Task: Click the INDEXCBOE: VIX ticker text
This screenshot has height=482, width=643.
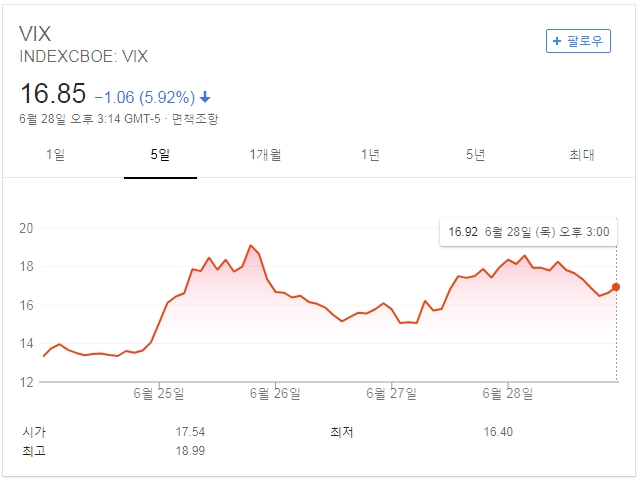Action: tap(84, 57)
